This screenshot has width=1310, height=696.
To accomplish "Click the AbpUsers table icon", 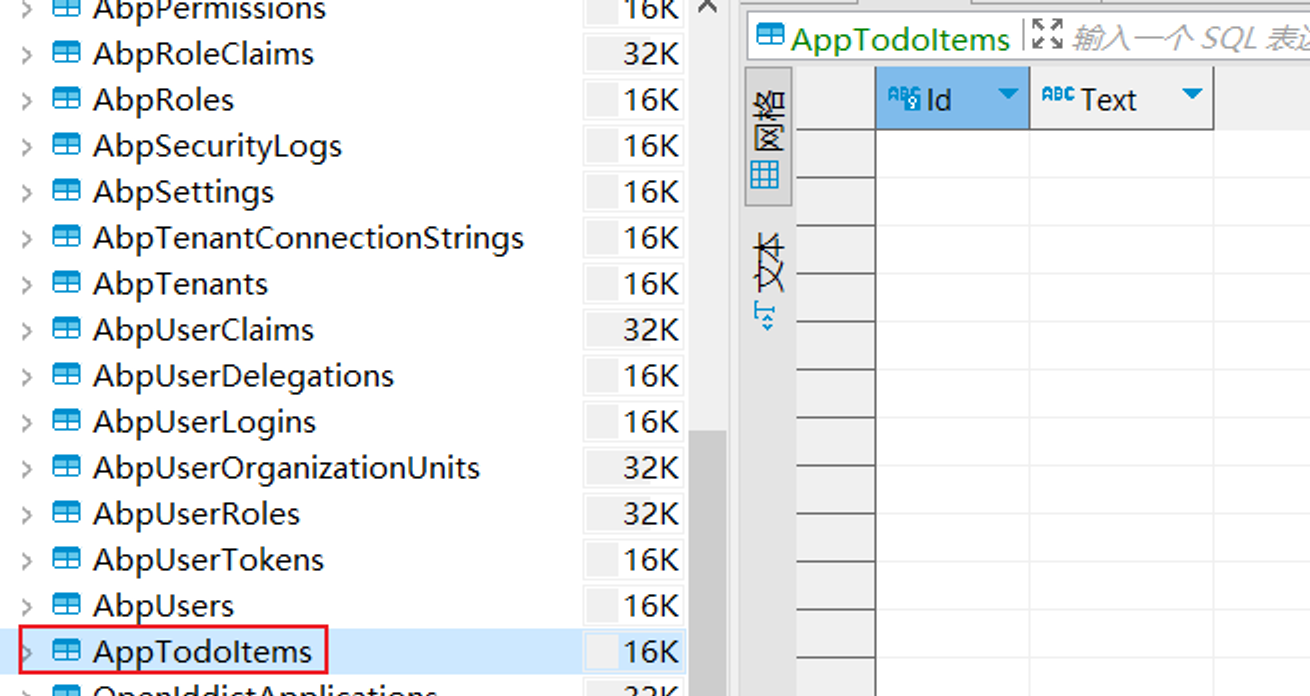I will click(x=66, y=606).
